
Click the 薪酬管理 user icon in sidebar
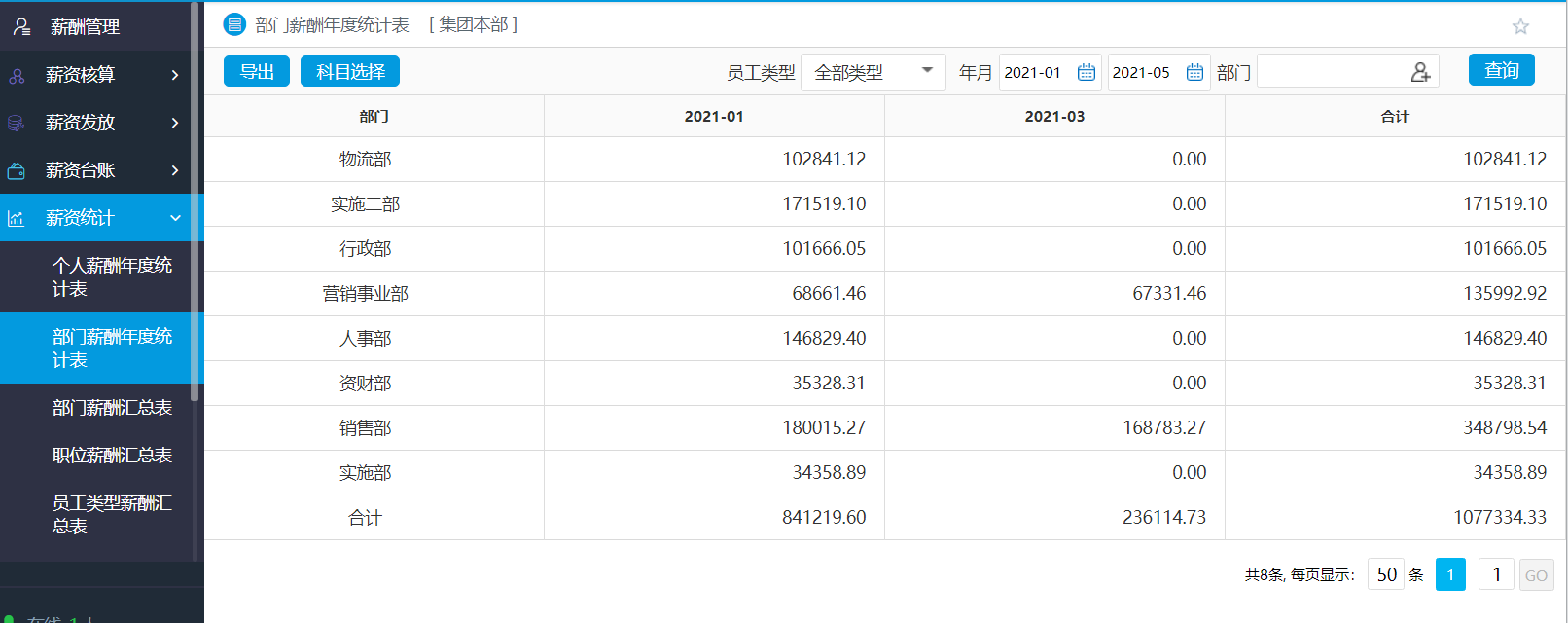tap(21, 26)
